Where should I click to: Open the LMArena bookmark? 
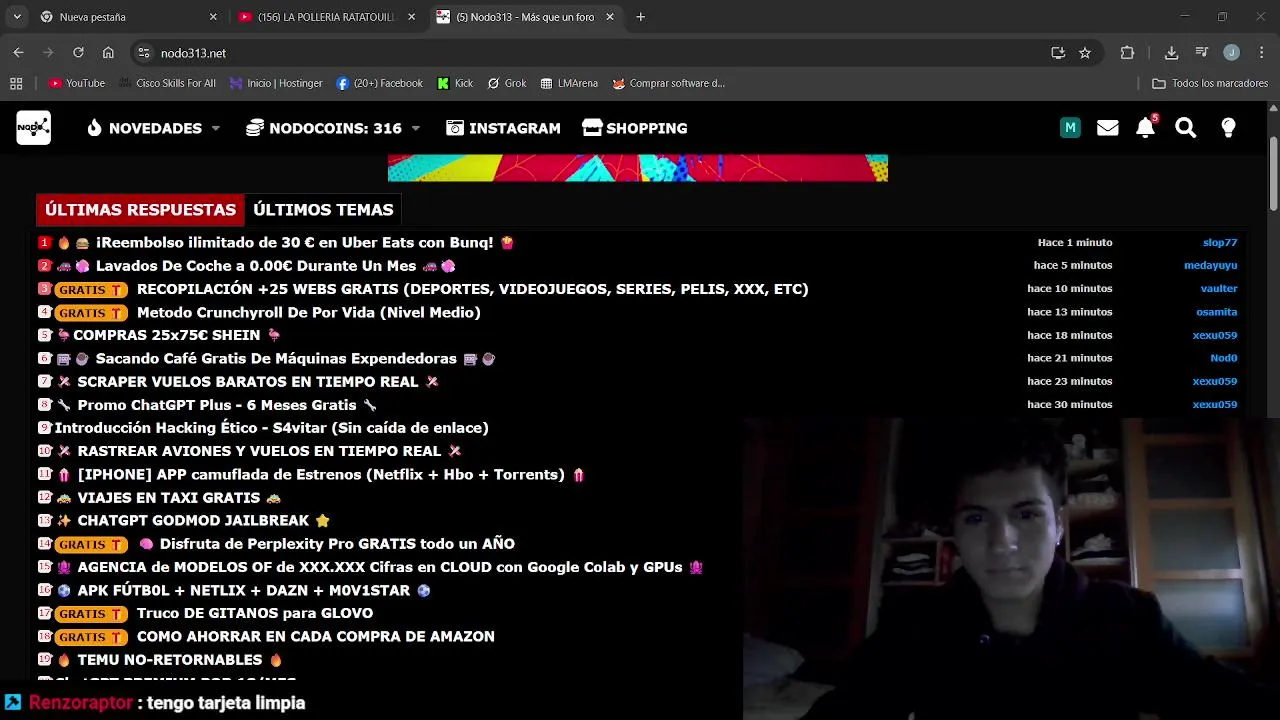click(x=569, y=83)
